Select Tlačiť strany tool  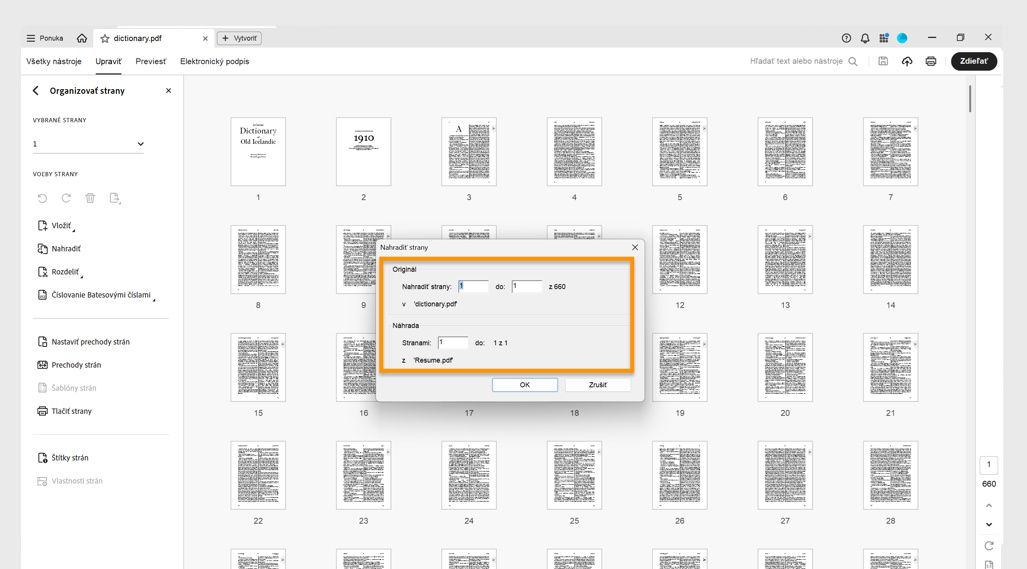pos(65,411)
